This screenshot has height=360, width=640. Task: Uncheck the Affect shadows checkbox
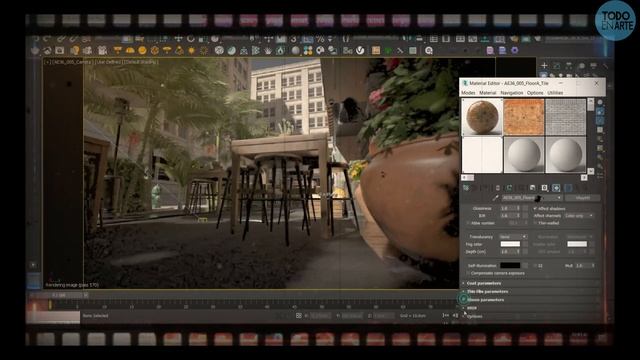click(536, 209)
